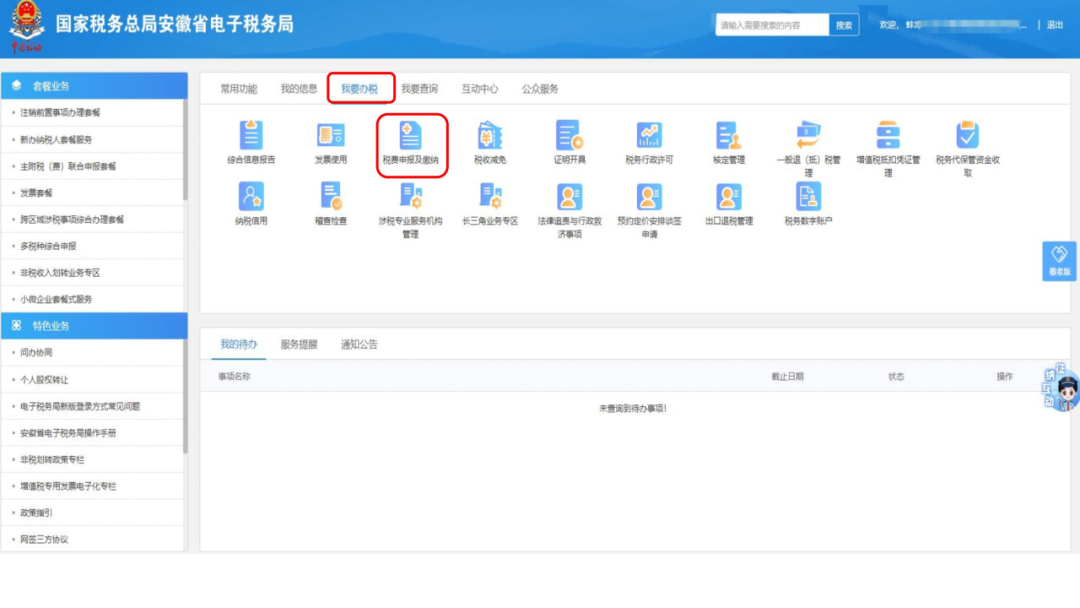Screen dimensions: 1080x608
Task: Click the 发票使用 icon
Action: [x=330, y=136]
